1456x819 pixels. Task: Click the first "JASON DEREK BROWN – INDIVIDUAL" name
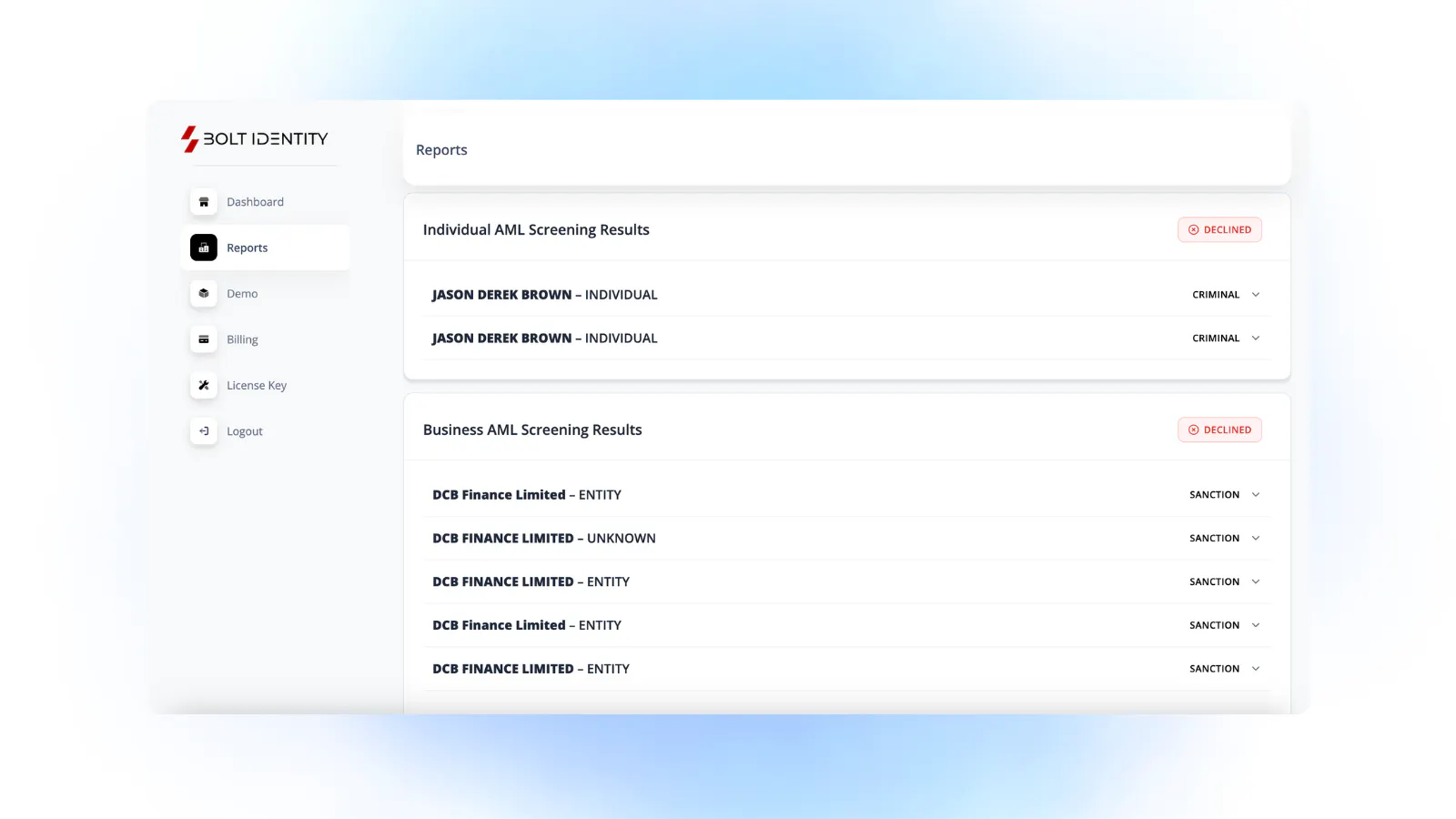coord(544,295)
